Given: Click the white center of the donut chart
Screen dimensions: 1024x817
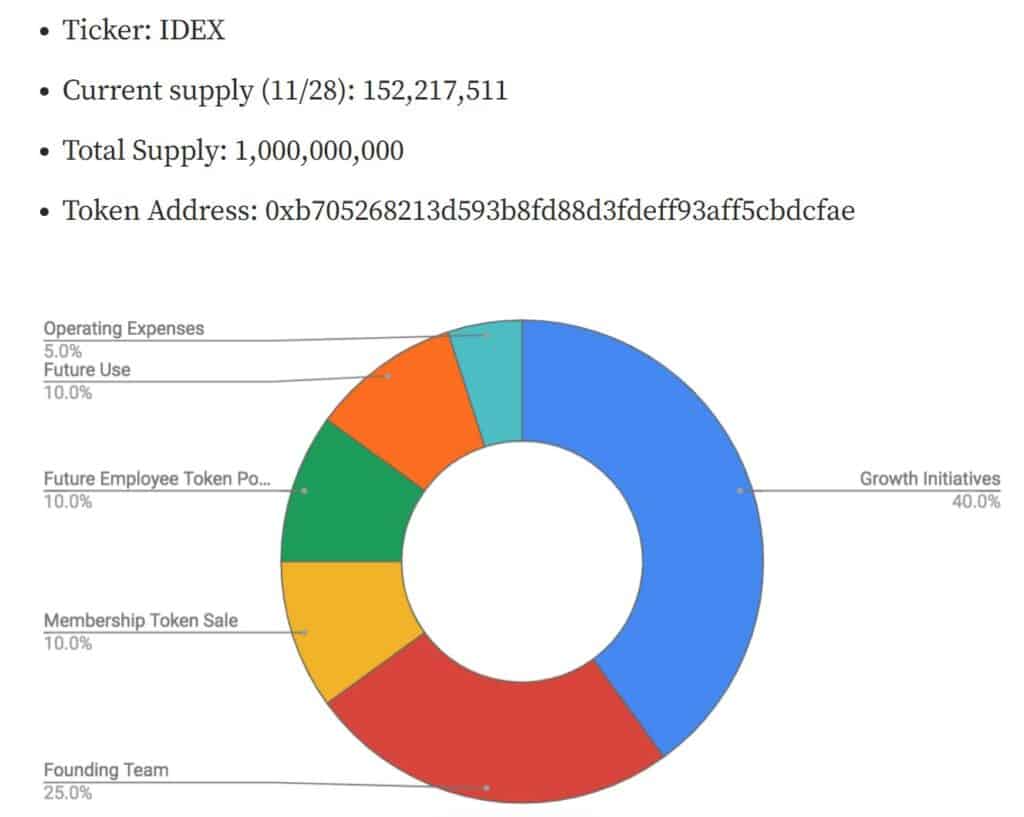Looking at the screenshot, I should coord(522,560).
